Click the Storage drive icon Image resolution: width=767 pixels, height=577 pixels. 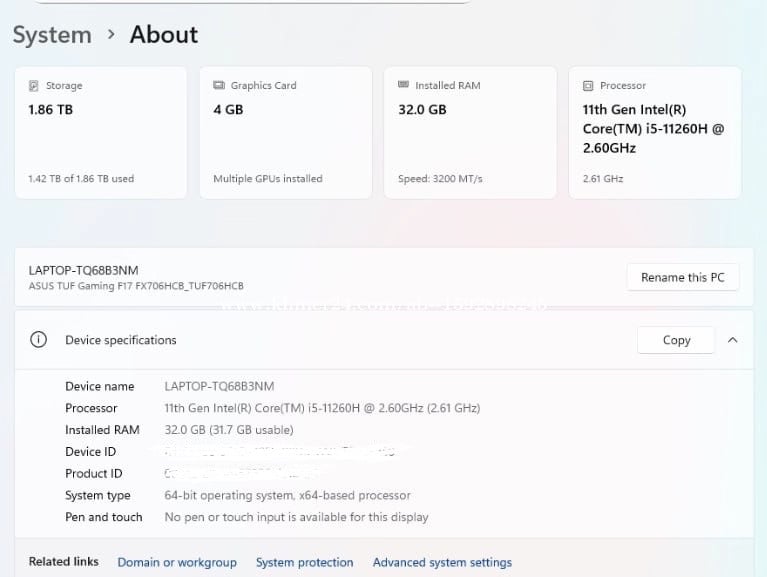(x=35, y=86)
